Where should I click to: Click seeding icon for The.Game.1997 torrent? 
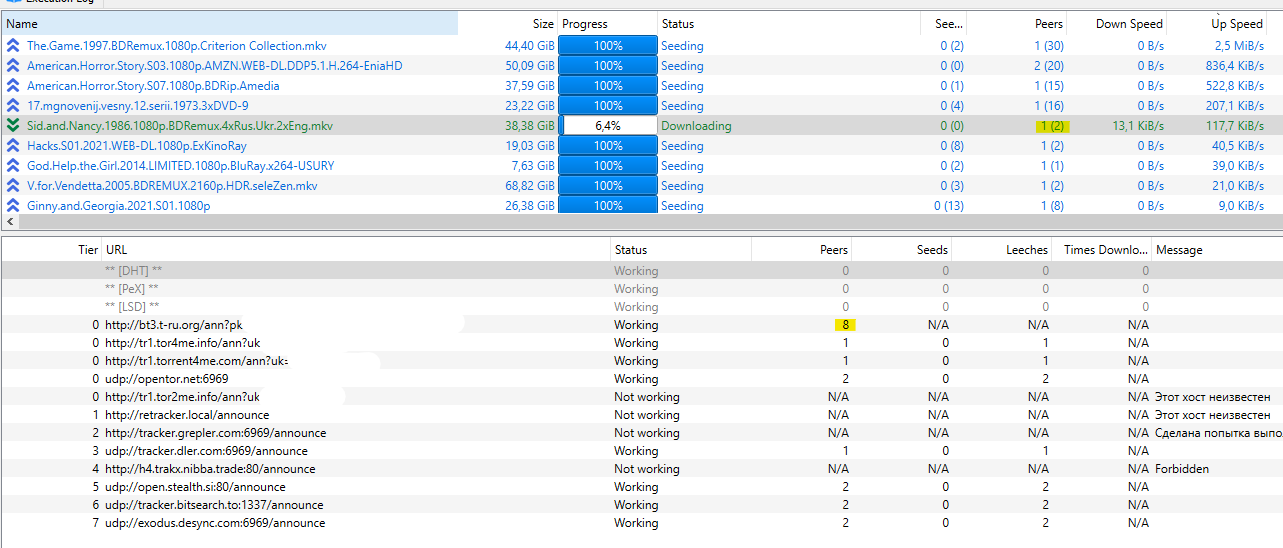pyautogui.click(x=12, y=46)
